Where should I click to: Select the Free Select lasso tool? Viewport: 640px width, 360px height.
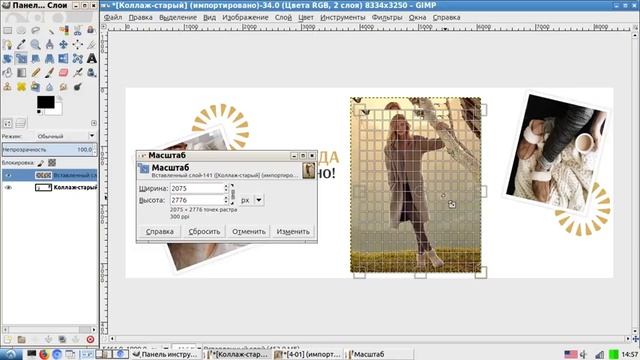[36, 31]
